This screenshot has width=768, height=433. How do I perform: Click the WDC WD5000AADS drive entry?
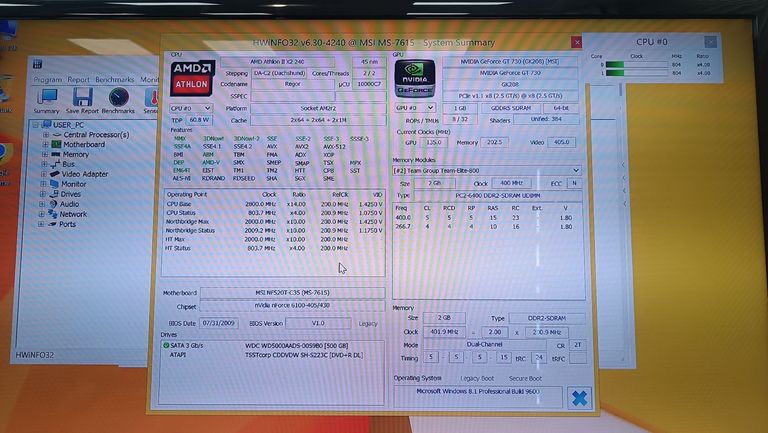tap(296, 345)
